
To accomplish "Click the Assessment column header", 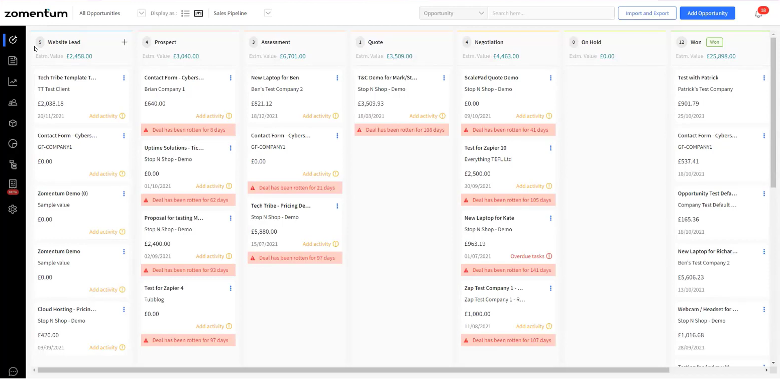I will click(276, 42).
